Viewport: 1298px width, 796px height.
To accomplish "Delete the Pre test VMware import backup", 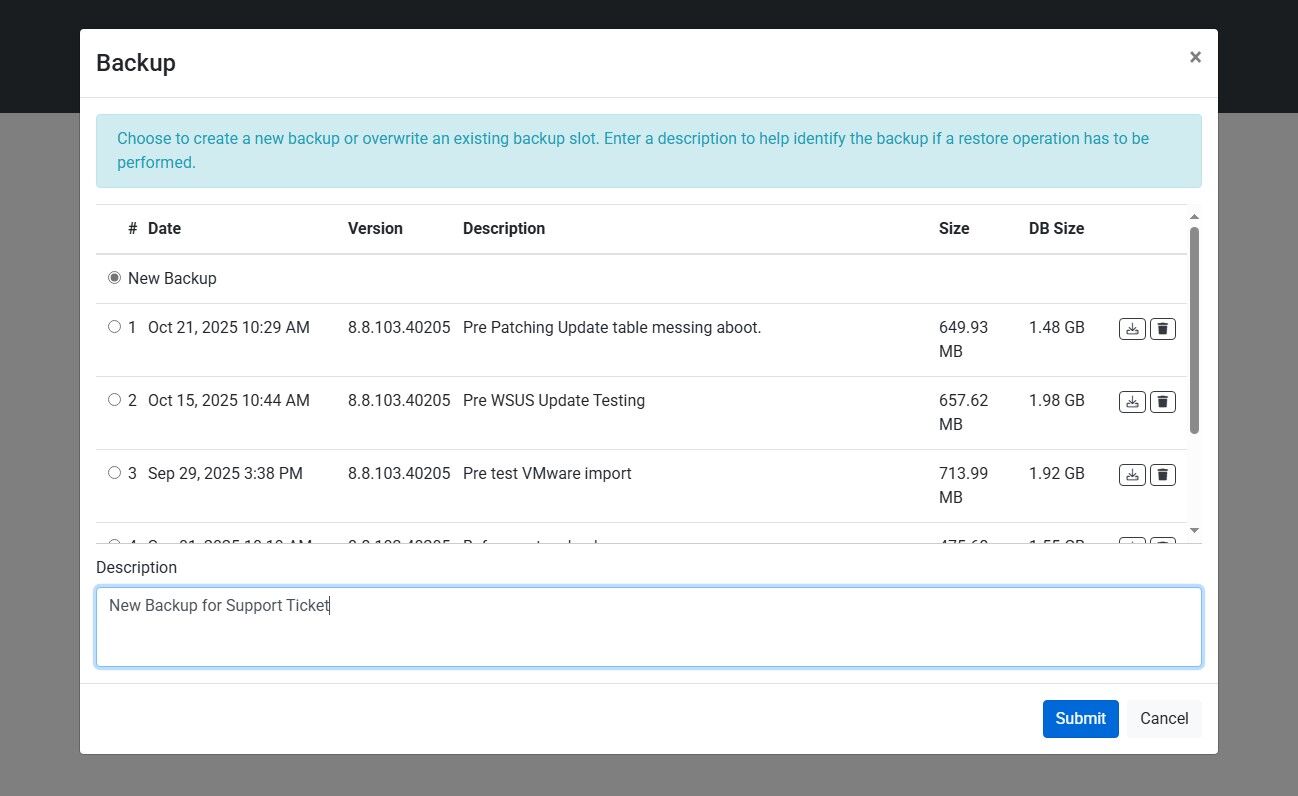I will point(1162,475).
